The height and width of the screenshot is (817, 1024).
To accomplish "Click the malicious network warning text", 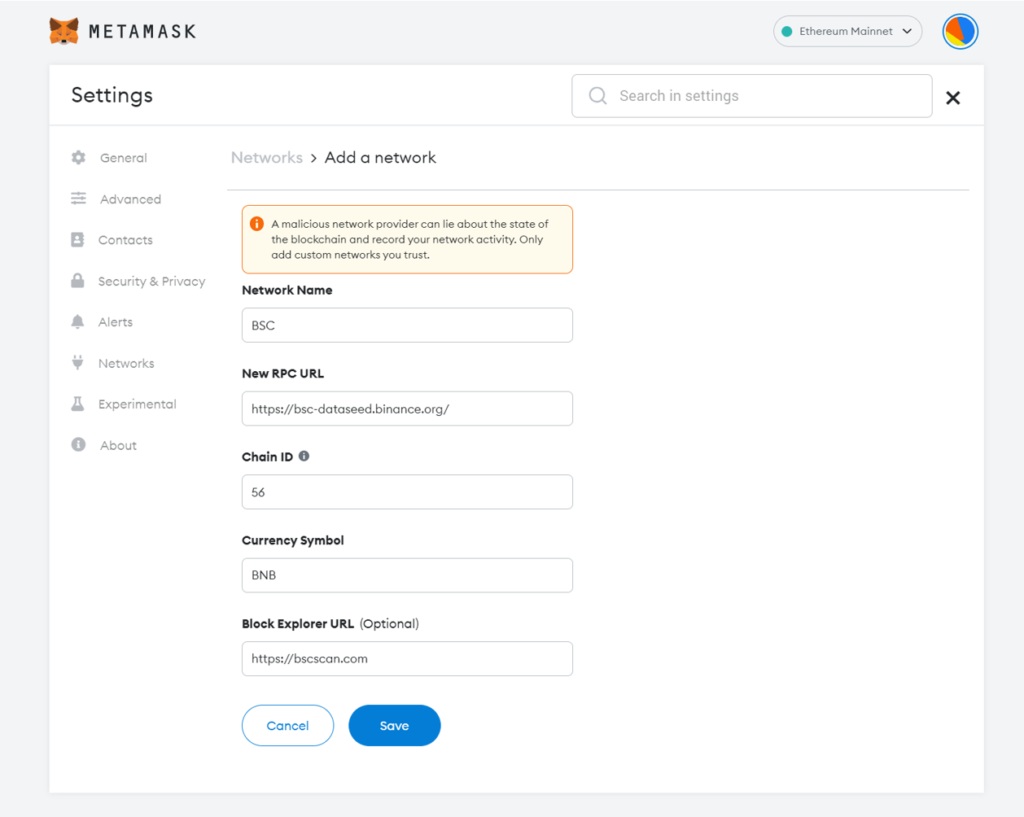I will click(x=410, y=239).
